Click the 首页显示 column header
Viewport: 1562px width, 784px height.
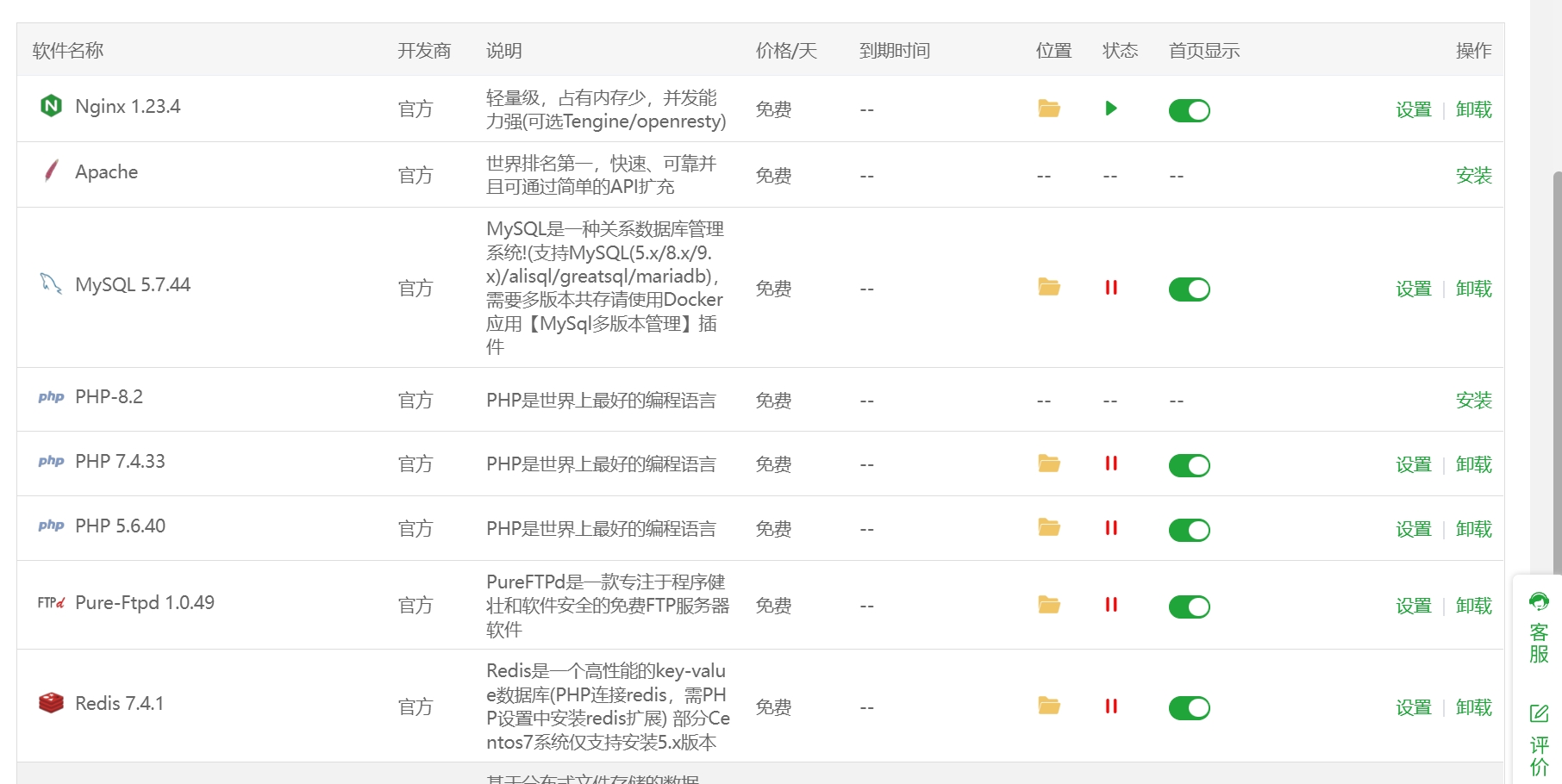point(1204,51)
